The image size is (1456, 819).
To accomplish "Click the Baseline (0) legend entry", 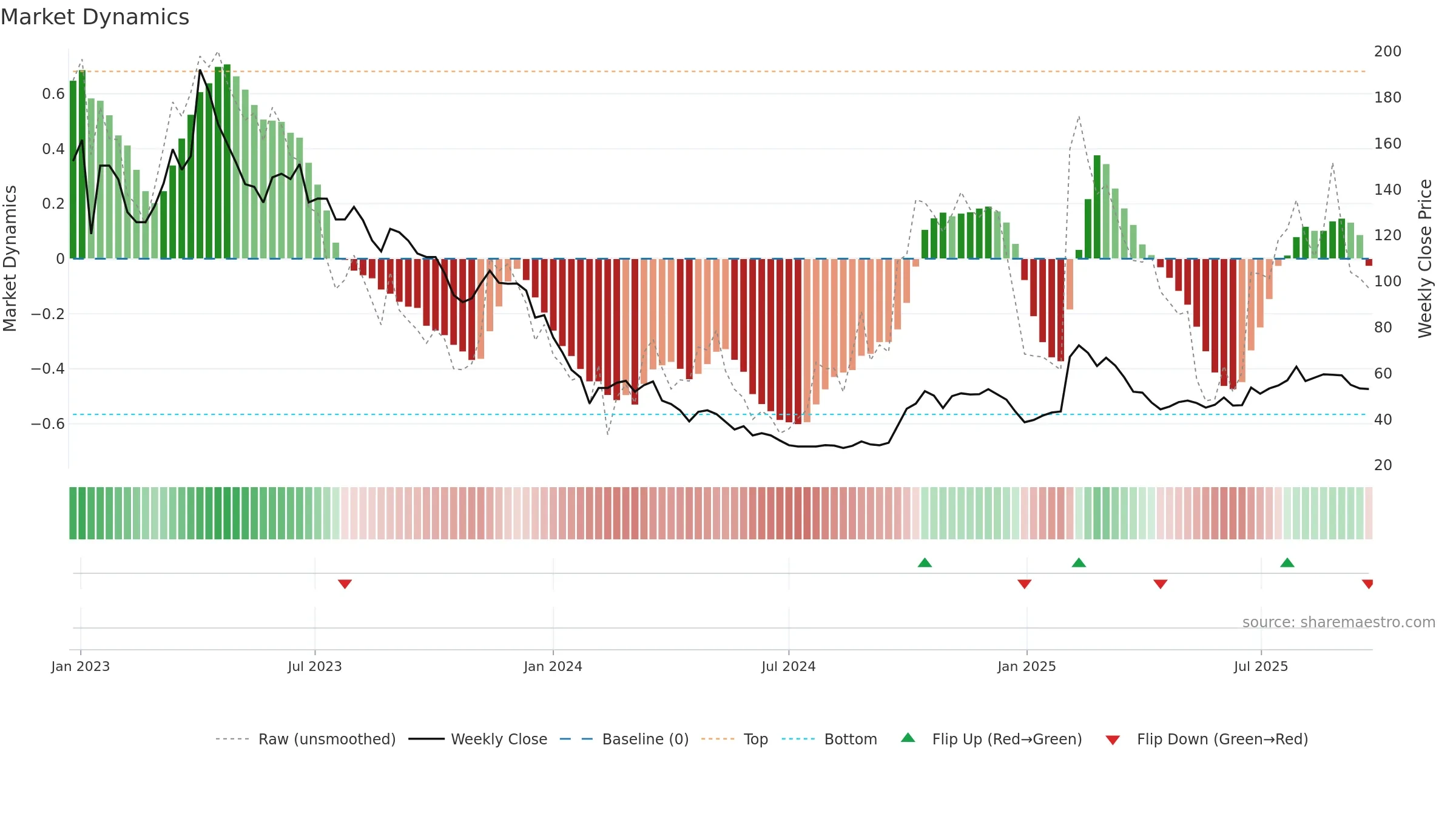I will click(624, 739).
